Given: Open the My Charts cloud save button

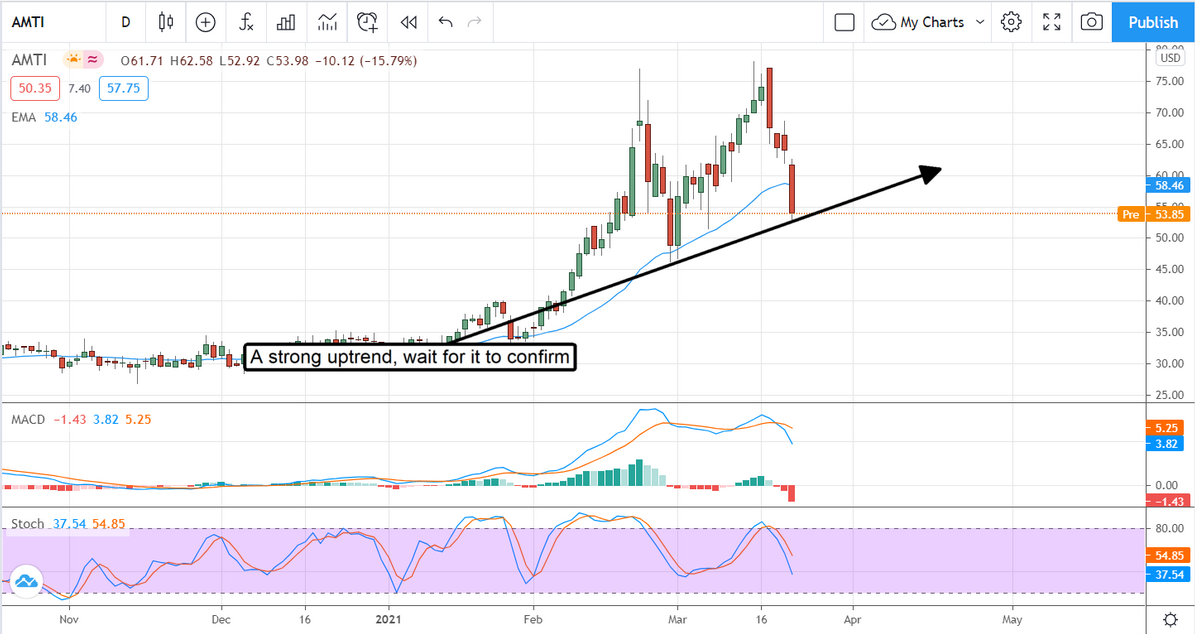Looking at the screenshot, I should tap(918, 22).
